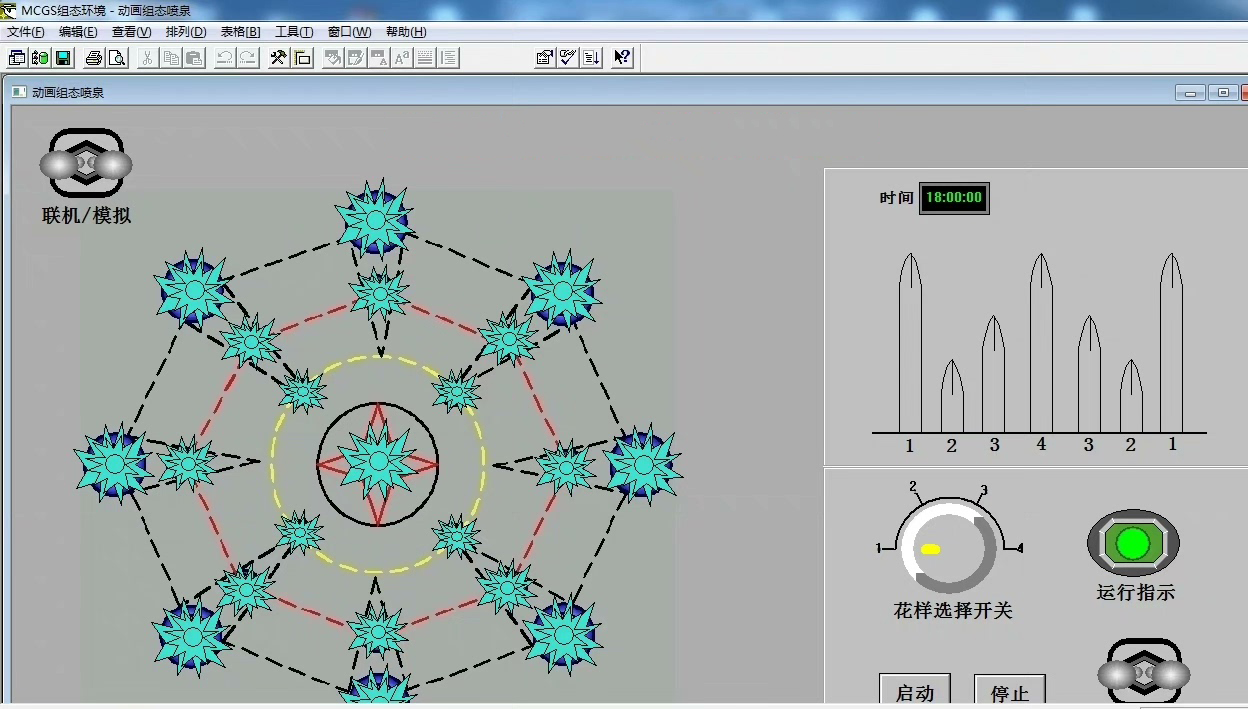Viewport: 1248px width, 709px height.
Task: Click the context help arrow-question icon
Action: pyautogui.click(x=622, y=57)
